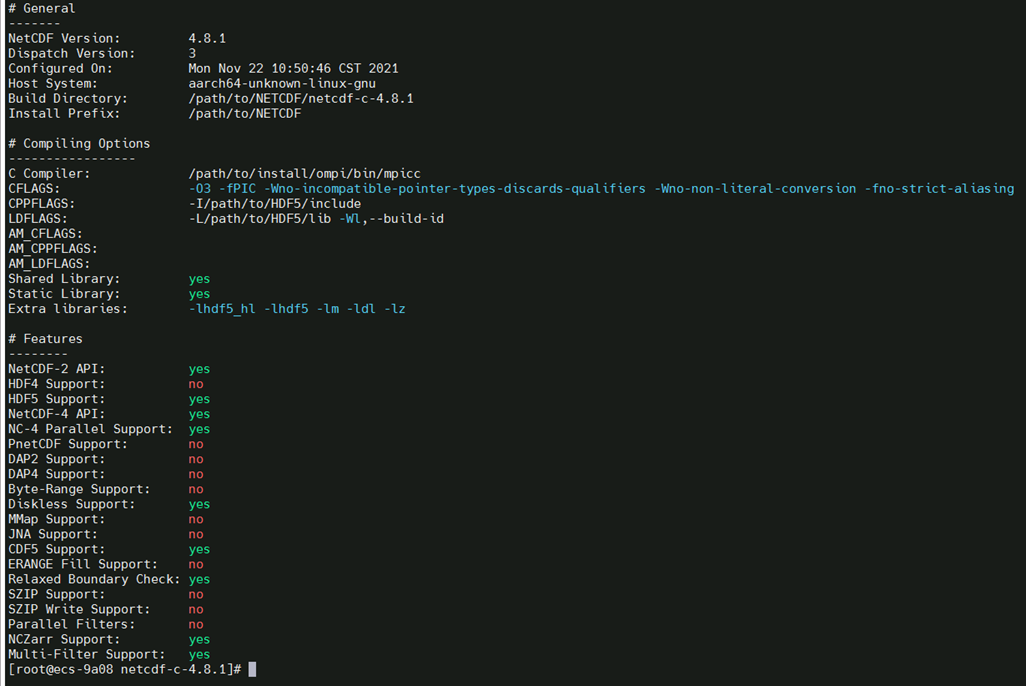This screenshot has width=1026, height=686.
Task: Click the NCZarr Support yes value
Action: [x=200, y=640]
